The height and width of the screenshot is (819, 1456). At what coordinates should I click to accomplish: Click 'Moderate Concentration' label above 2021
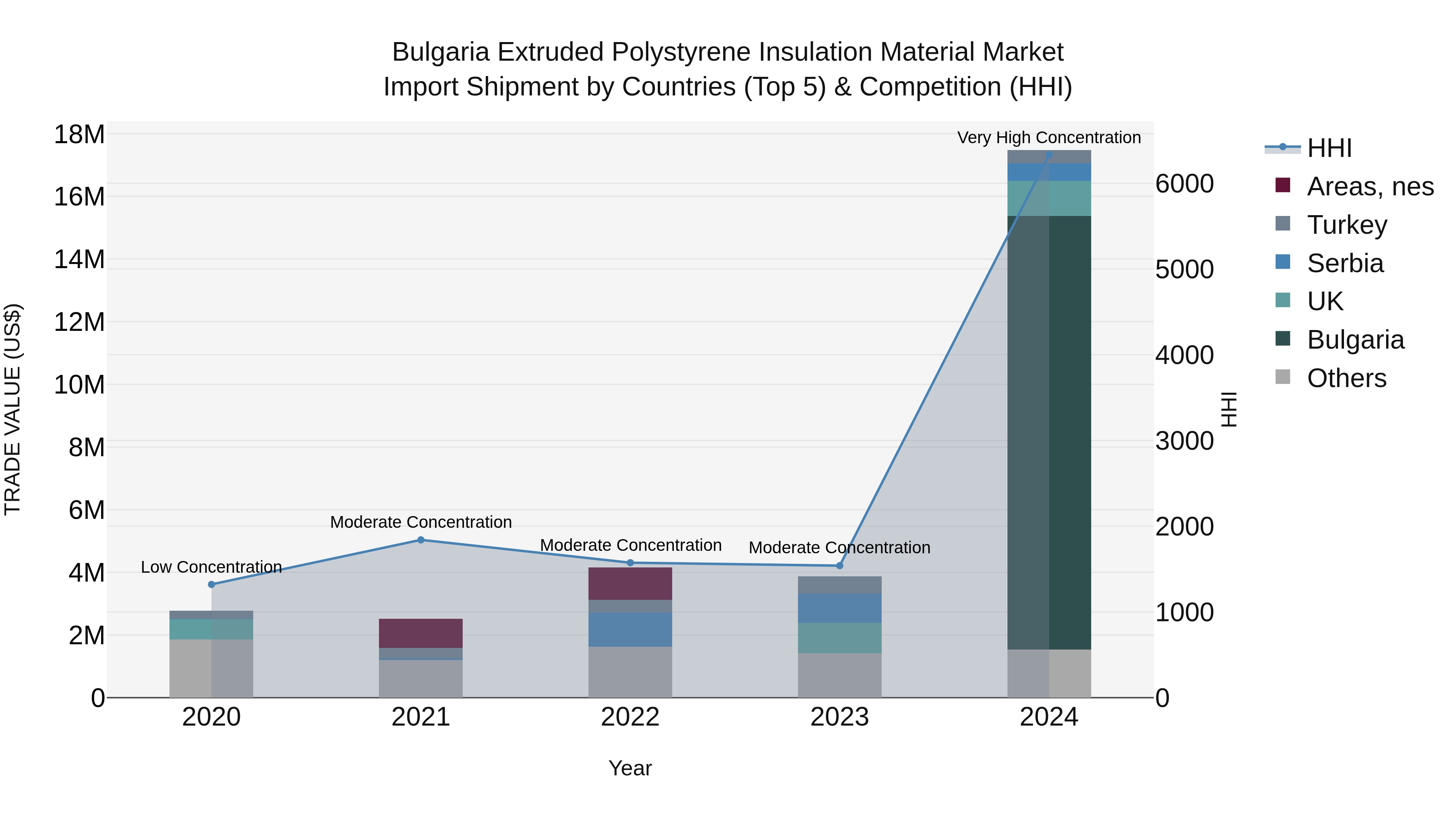[x=421, y=522]
